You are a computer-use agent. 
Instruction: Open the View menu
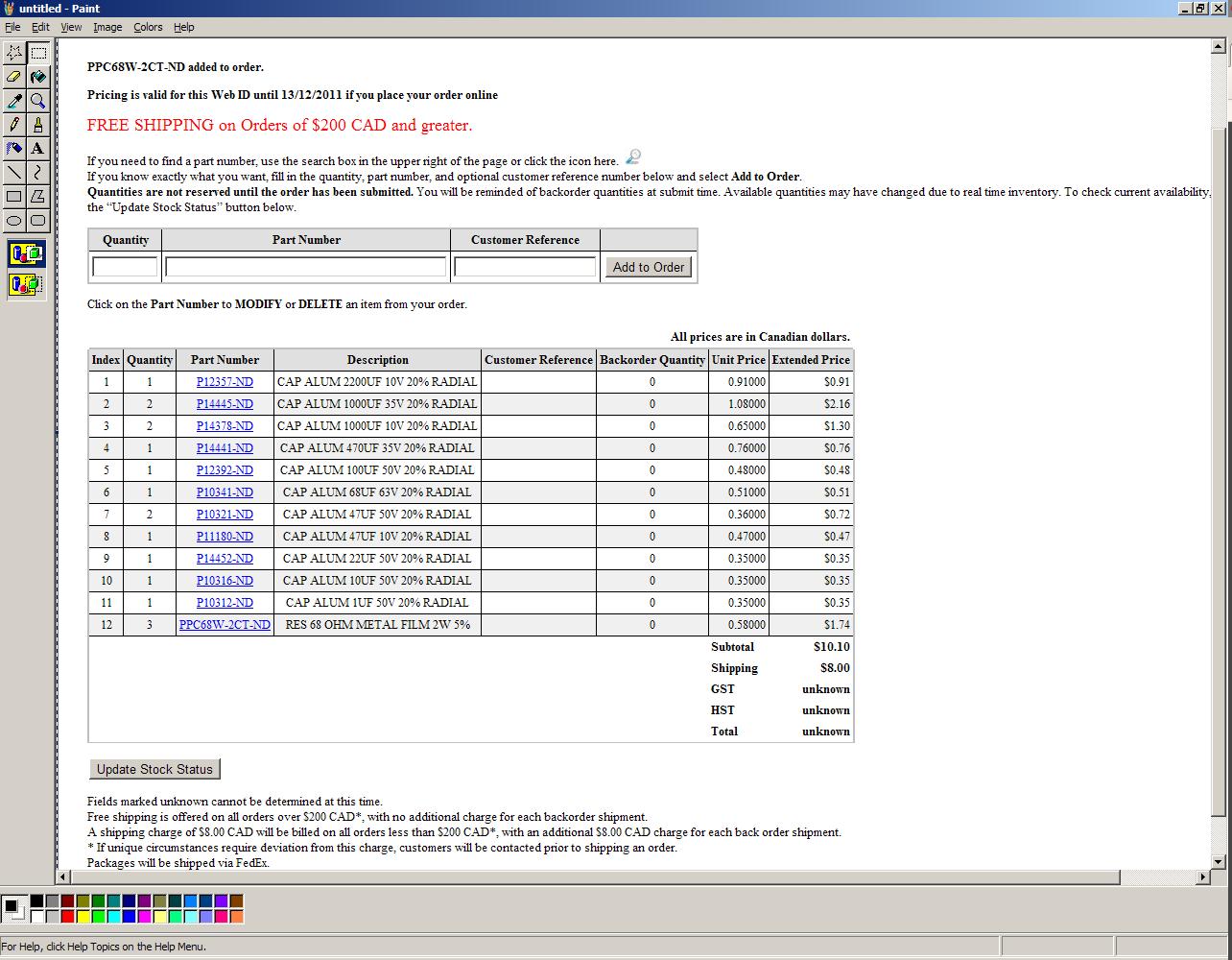click(72, 27)
